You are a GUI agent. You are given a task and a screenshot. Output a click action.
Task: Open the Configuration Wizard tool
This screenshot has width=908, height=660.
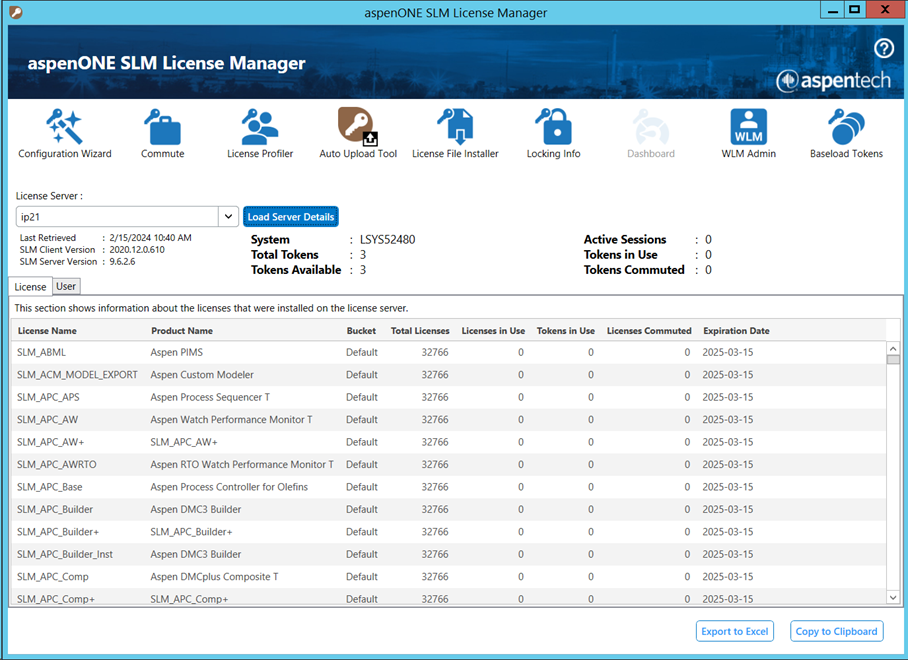pos(64,133)
